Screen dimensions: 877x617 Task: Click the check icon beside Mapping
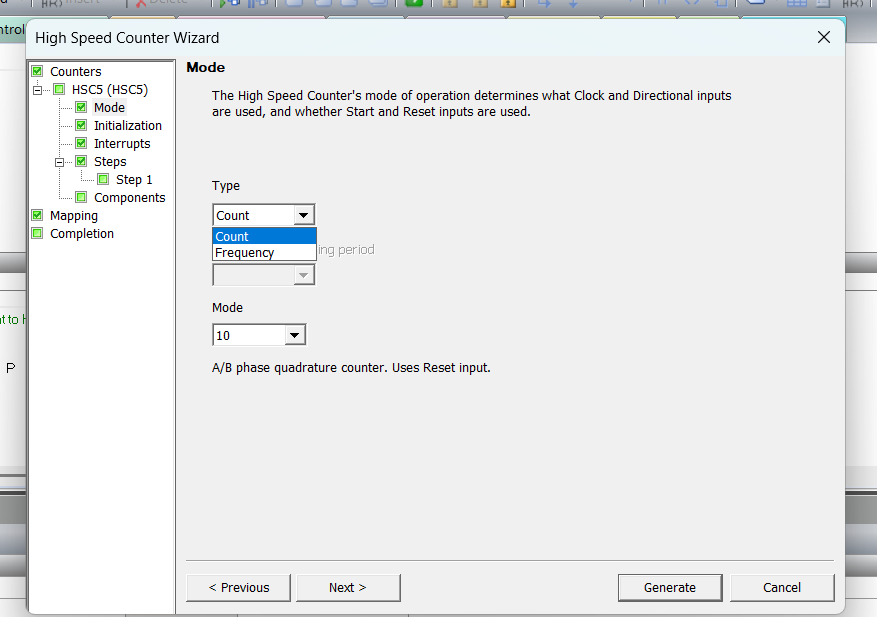38,216
